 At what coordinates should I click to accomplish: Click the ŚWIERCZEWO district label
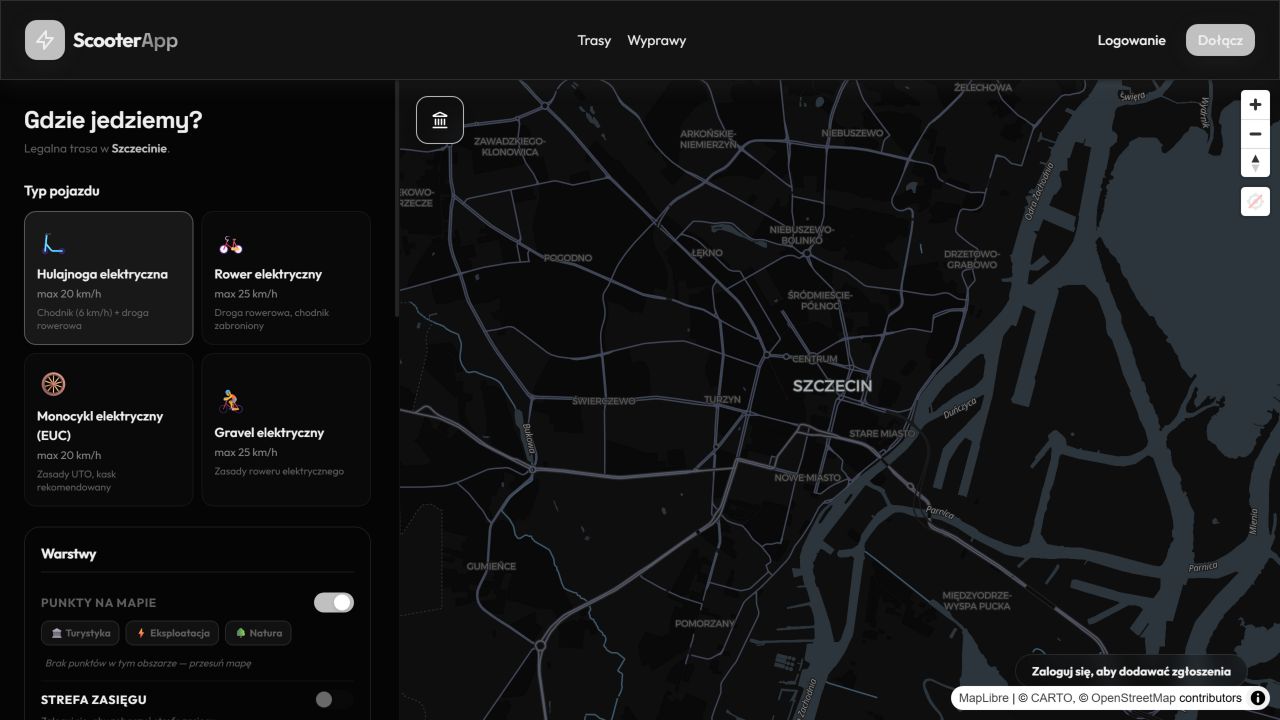[x=604, y=401]
